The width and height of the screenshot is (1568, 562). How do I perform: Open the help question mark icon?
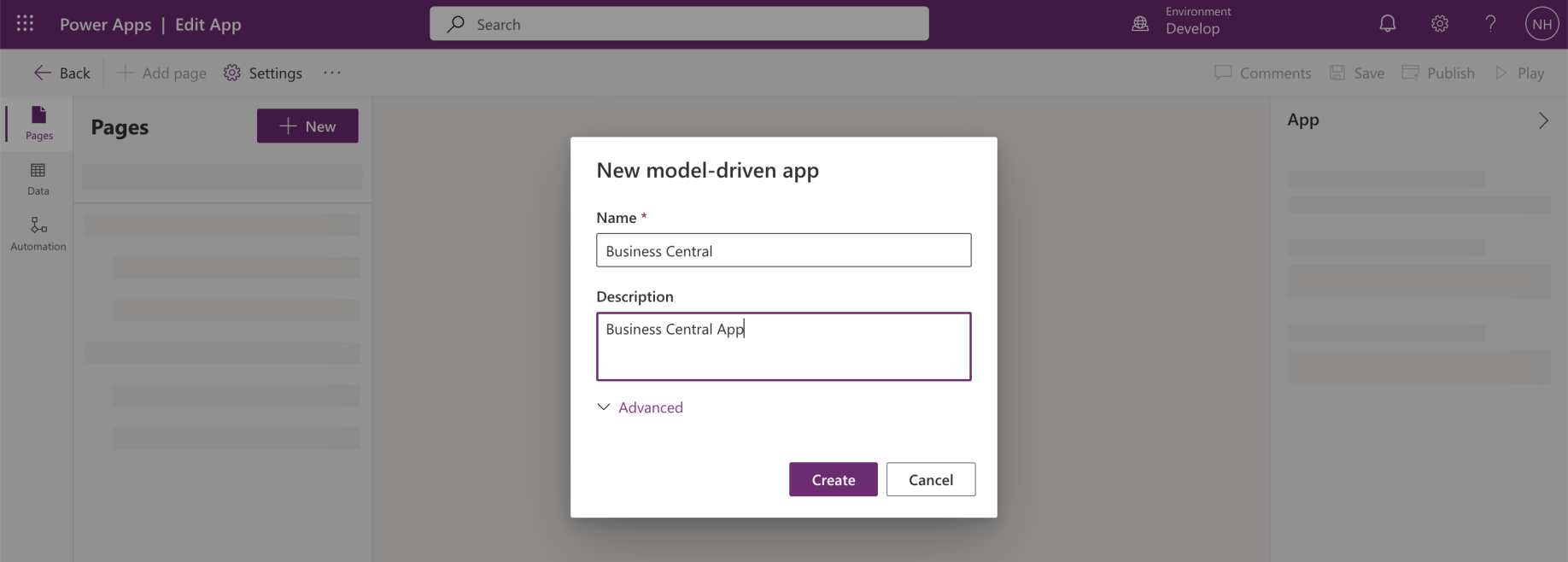coord(1490,24)
